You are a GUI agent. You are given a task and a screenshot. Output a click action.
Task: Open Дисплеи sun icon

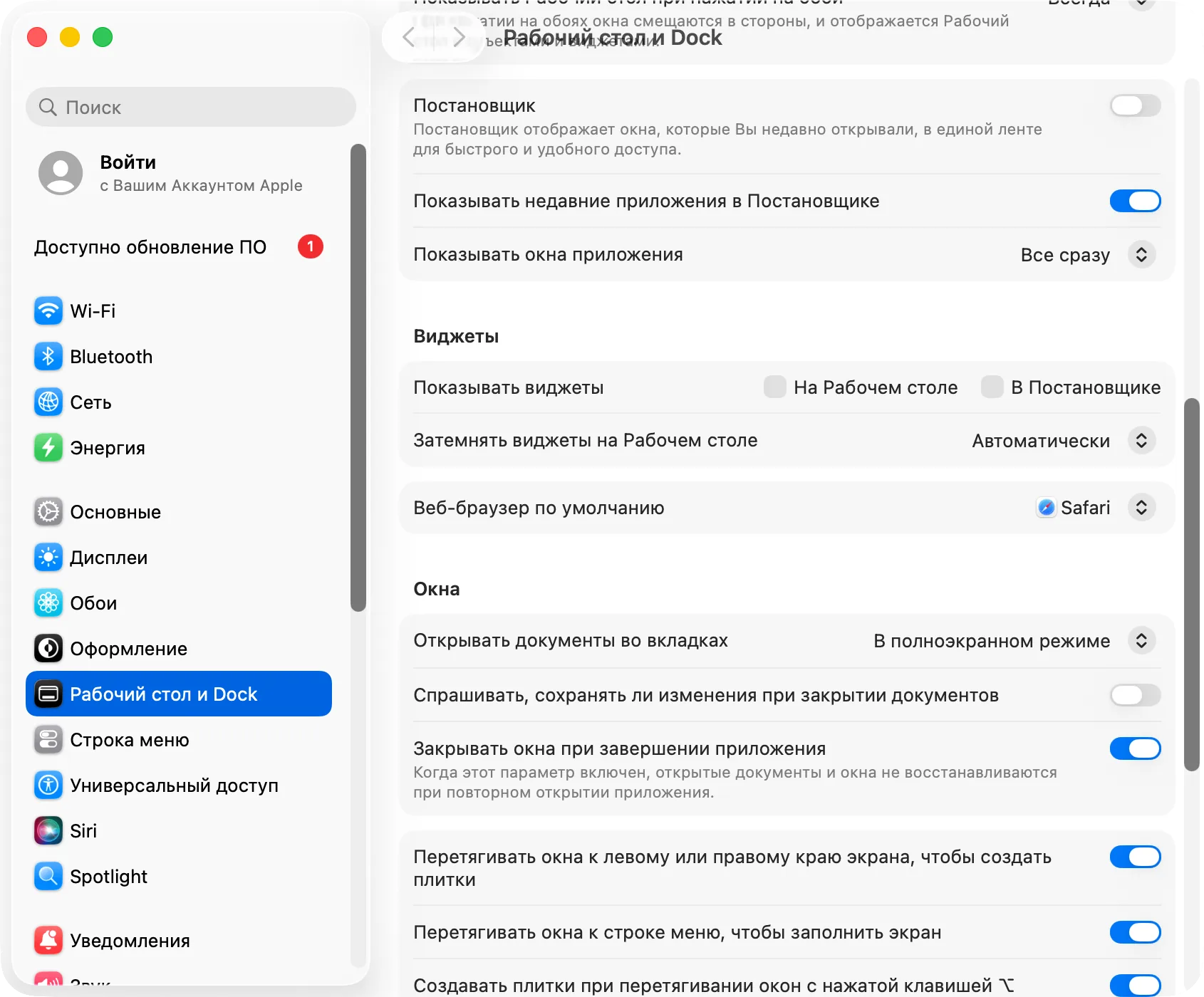coord(48,557)
